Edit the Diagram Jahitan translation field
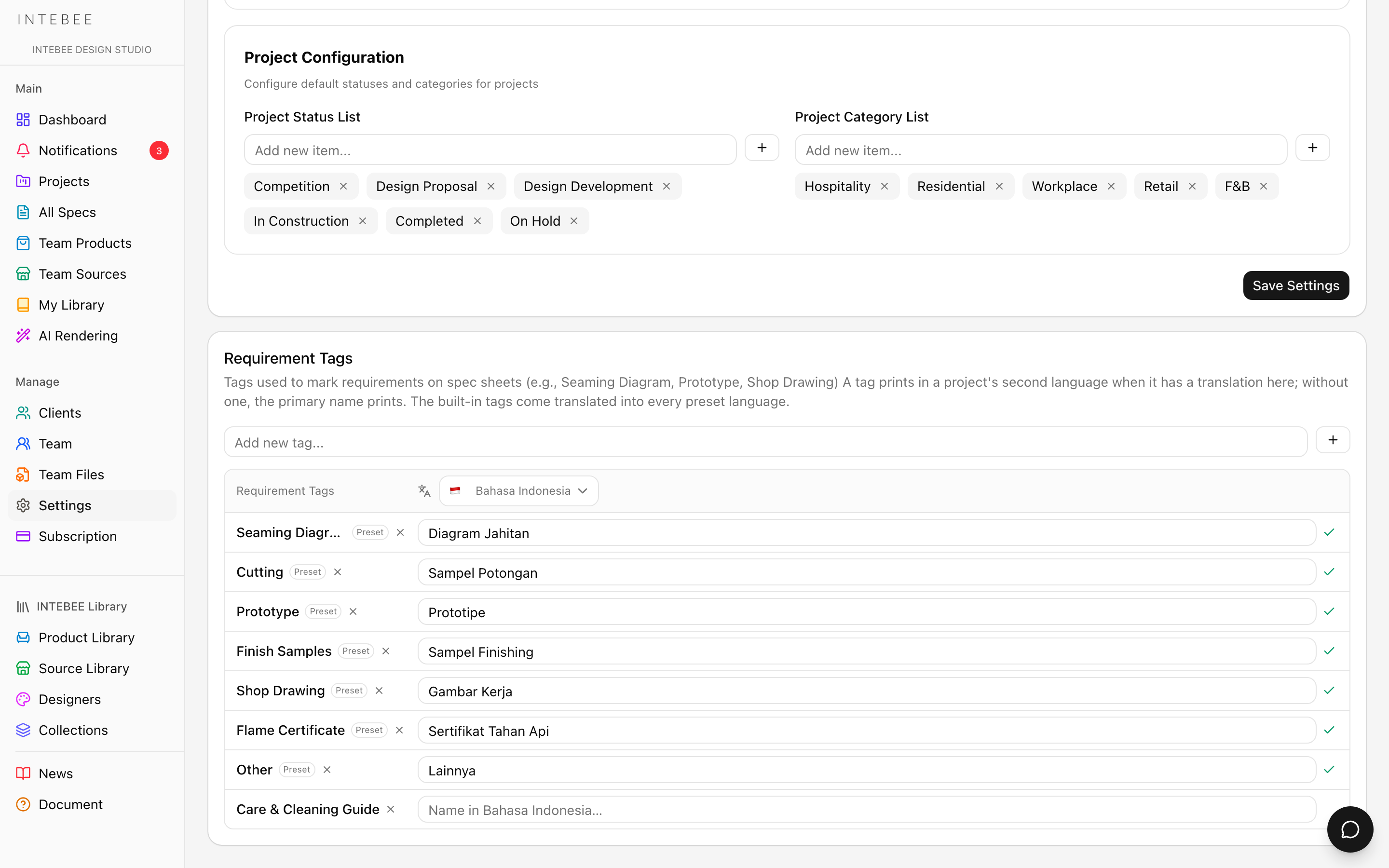Screen dimensions: 1389x868 [867, 533]
